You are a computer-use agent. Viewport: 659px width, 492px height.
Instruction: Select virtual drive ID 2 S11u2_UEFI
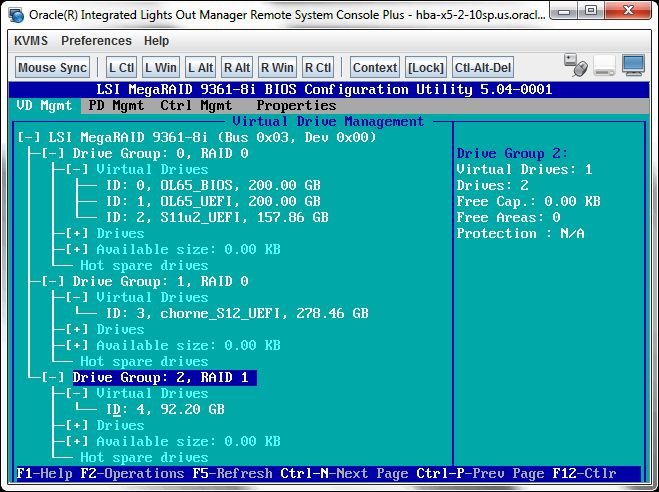click(217, 217)
